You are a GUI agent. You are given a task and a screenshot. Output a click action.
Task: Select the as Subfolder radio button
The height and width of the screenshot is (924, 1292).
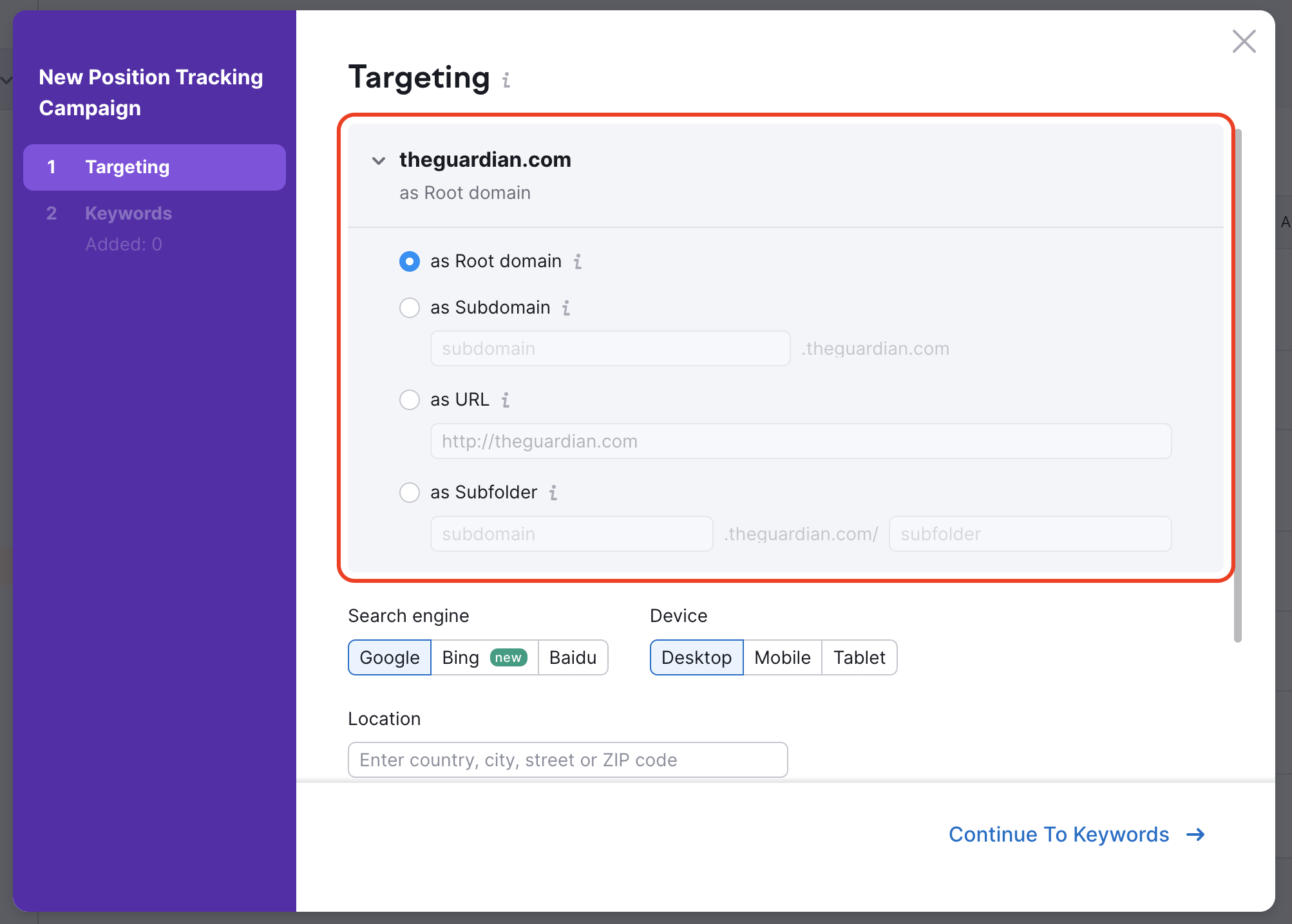[410, 493]
